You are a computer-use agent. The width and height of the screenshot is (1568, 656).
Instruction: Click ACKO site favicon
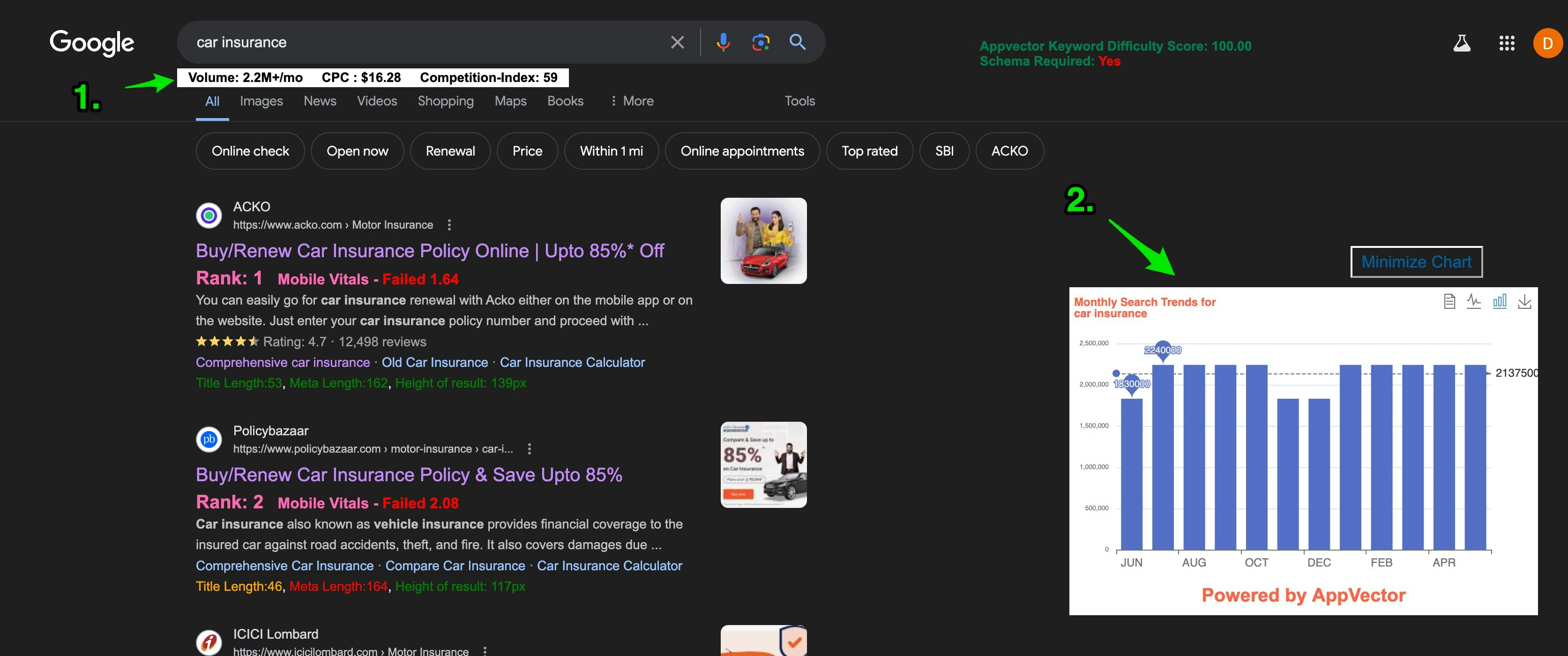click(209, 216)
